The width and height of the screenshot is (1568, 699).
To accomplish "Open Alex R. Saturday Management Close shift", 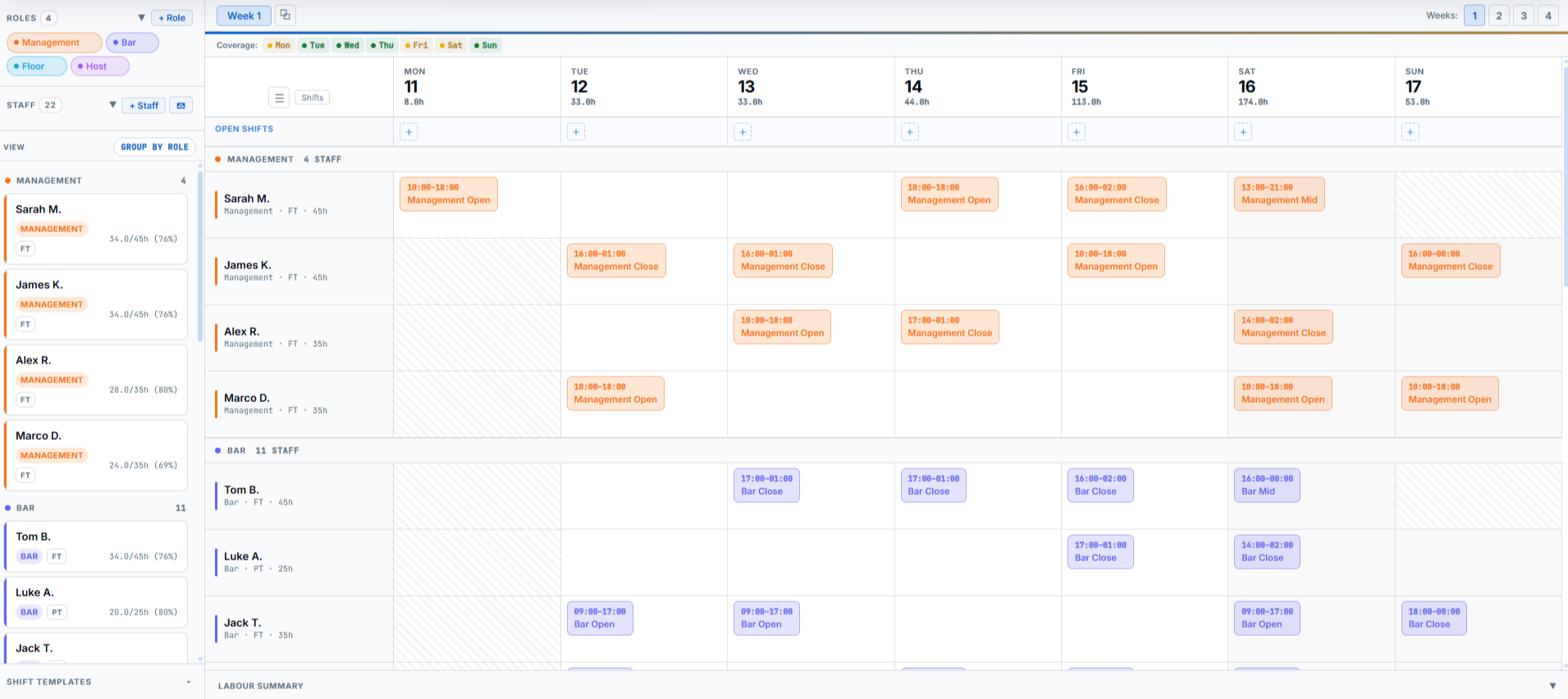I will (x=1283, y=327).
